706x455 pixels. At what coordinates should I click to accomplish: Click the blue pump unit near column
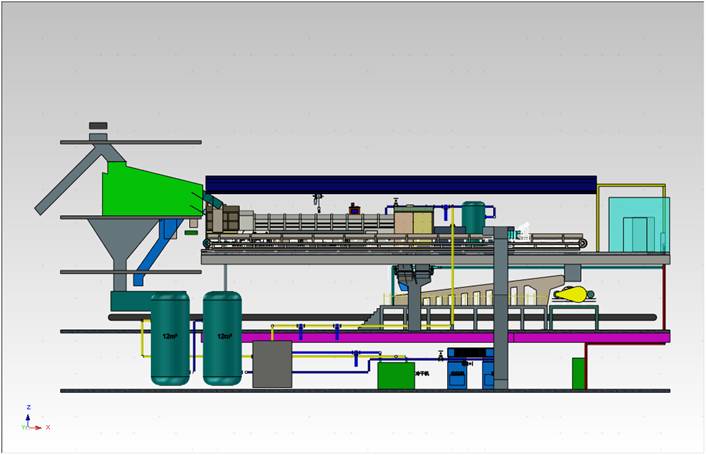[468, 368]
